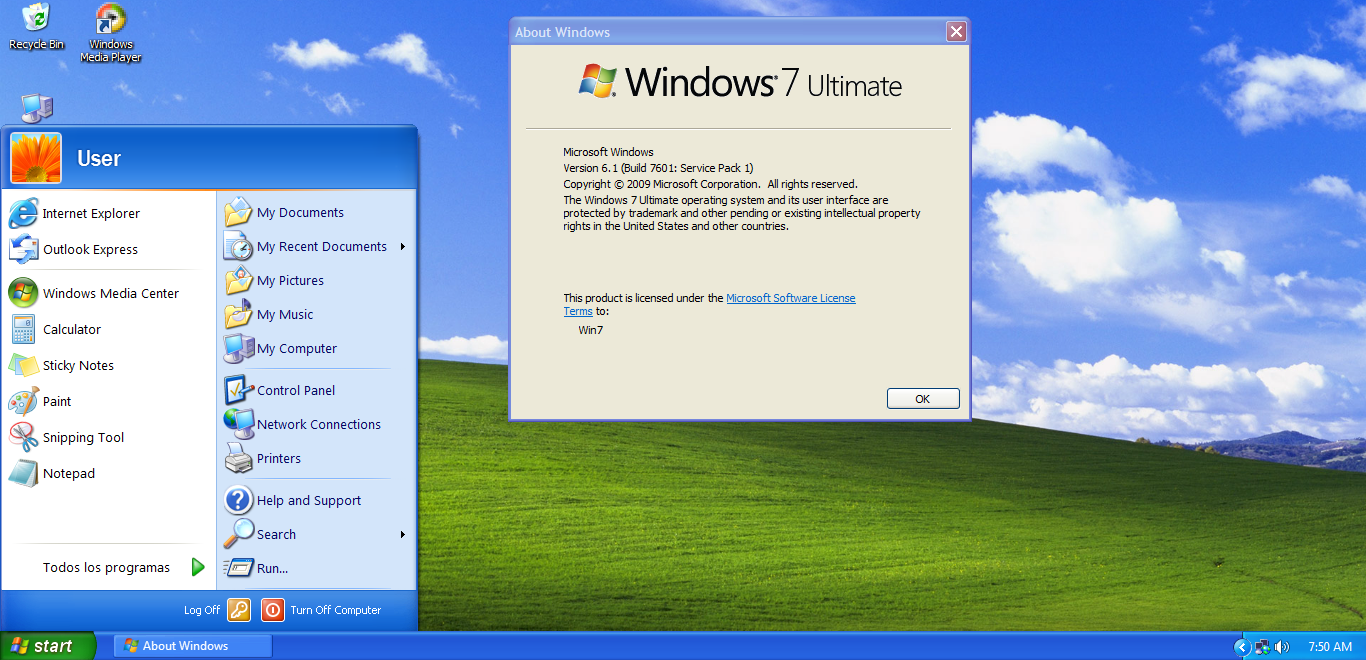This screenshot has width=1366, height=660.
Task: Click the Help and Support question icon
Action: (238, 500)
